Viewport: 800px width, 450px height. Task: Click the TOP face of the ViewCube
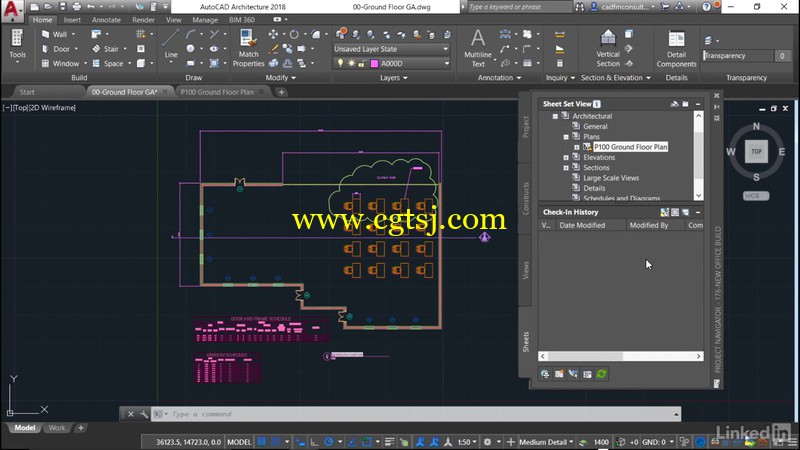click(x=756, y=152)
